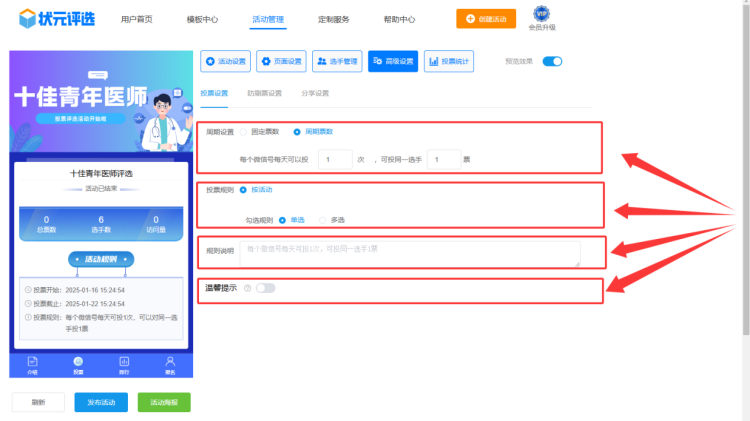Open the 报名 signup icon in preview
Screen dimensions: 750x421
coord(170,360)
